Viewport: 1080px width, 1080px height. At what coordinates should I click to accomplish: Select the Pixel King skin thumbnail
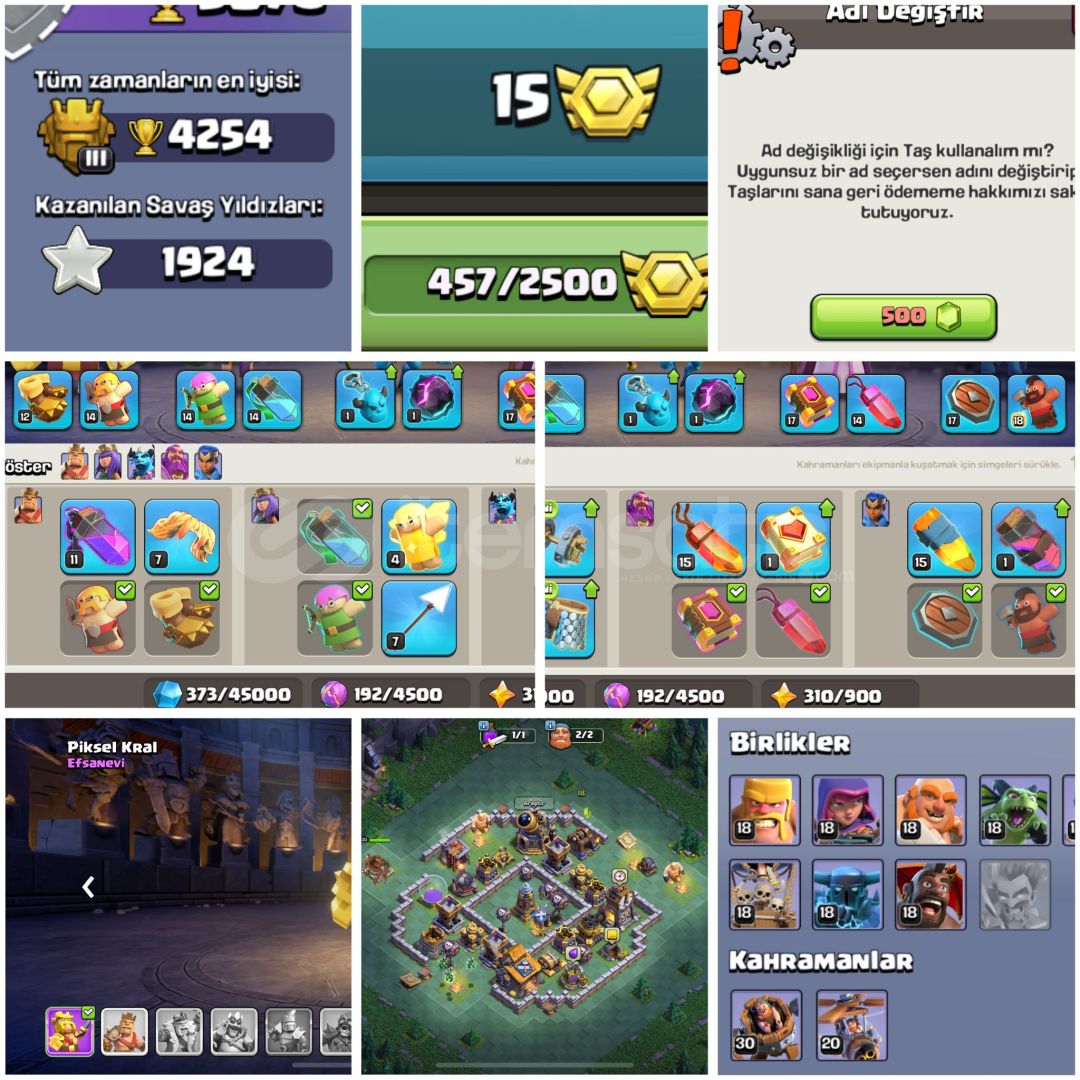tap(69, 1031)
